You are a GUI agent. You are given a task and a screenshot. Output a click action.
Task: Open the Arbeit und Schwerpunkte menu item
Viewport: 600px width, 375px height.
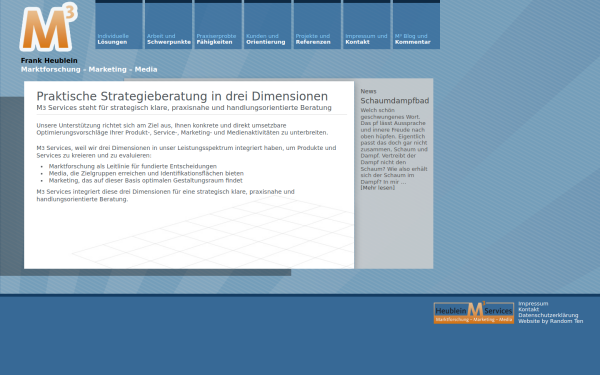pyautogui.click(x=168, y=24)
